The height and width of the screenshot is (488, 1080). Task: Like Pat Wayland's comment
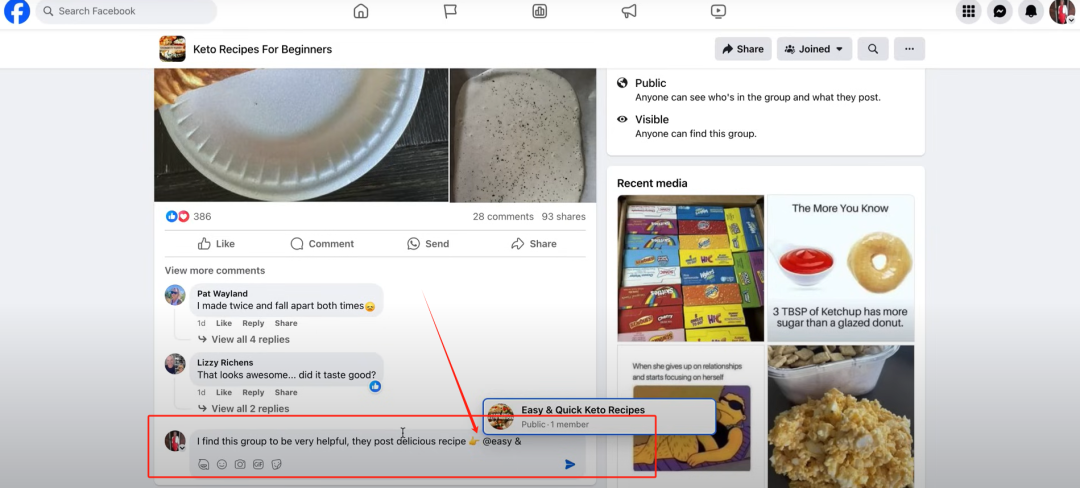point(224,323)
